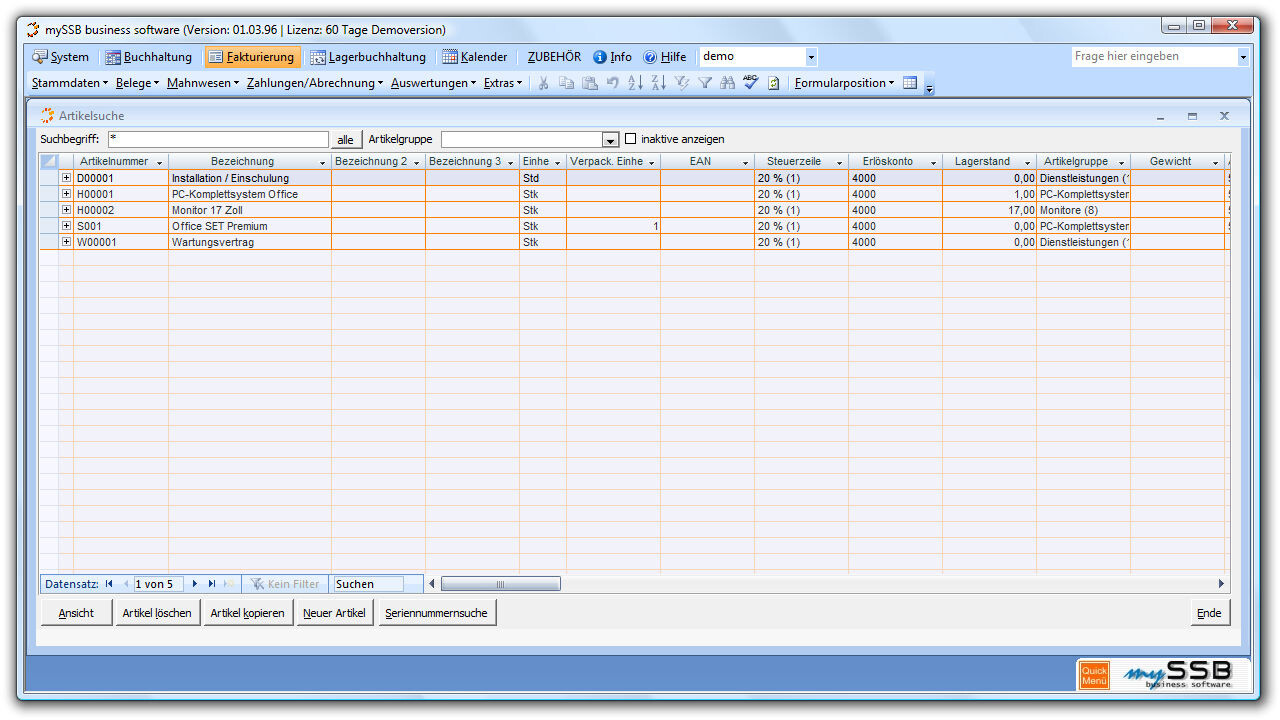Click the Quick Menü orange icon
Screen dimensions: 1280x720
click(x=1094, y=675)
